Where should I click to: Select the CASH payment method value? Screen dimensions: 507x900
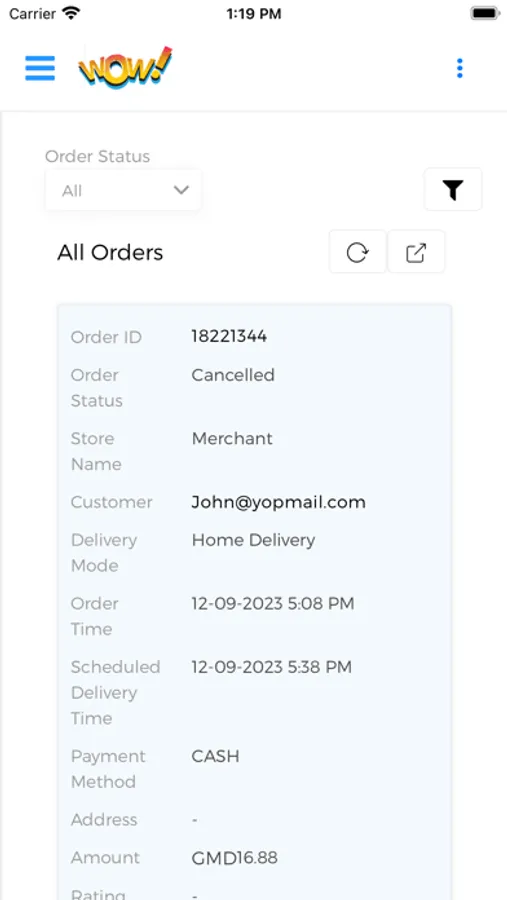click(215, 756)
